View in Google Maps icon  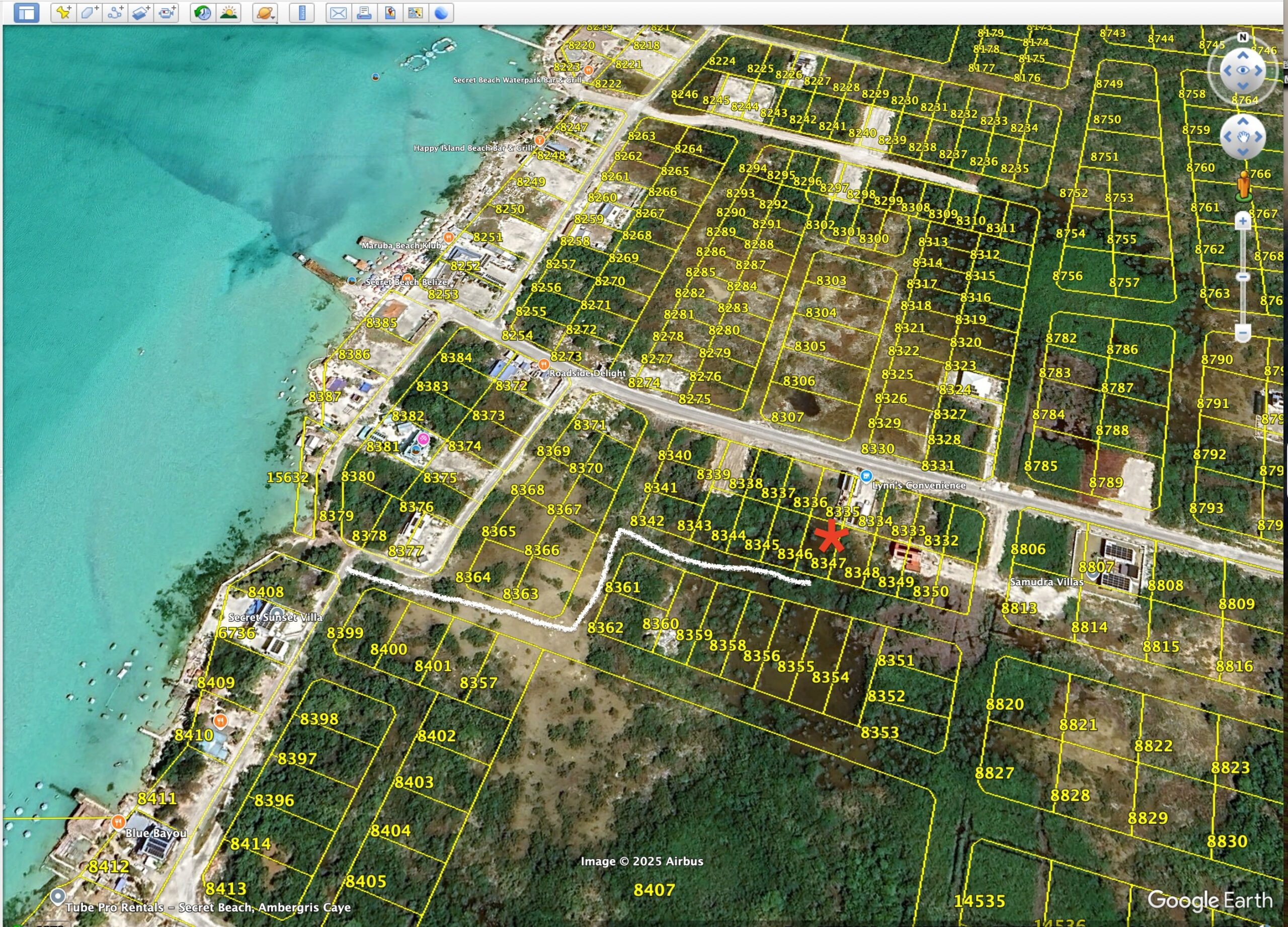coord(416,13)
